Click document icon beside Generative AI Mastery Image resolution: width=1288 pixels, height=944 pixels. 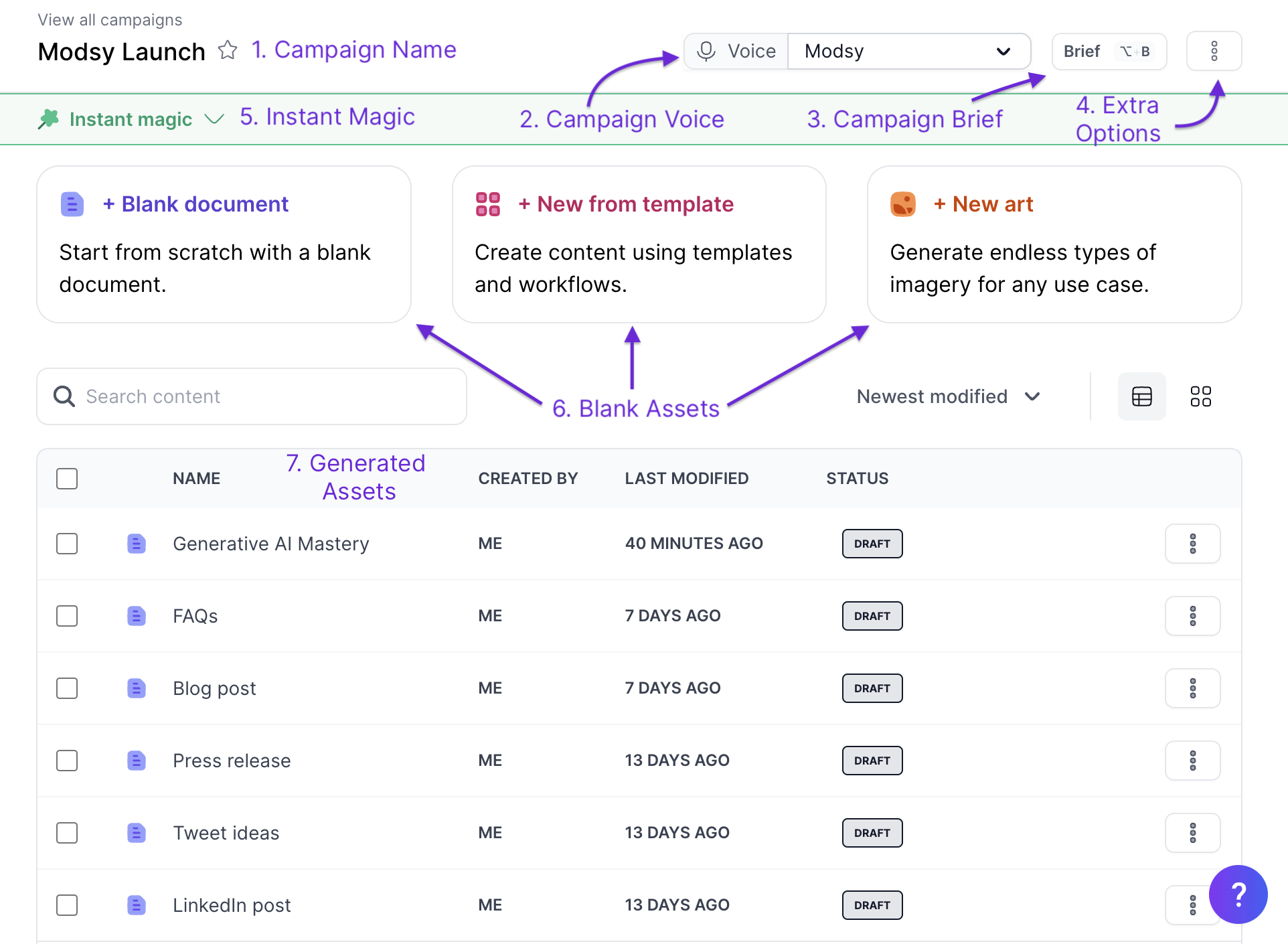pyautogui.click(x=137, y=544)
